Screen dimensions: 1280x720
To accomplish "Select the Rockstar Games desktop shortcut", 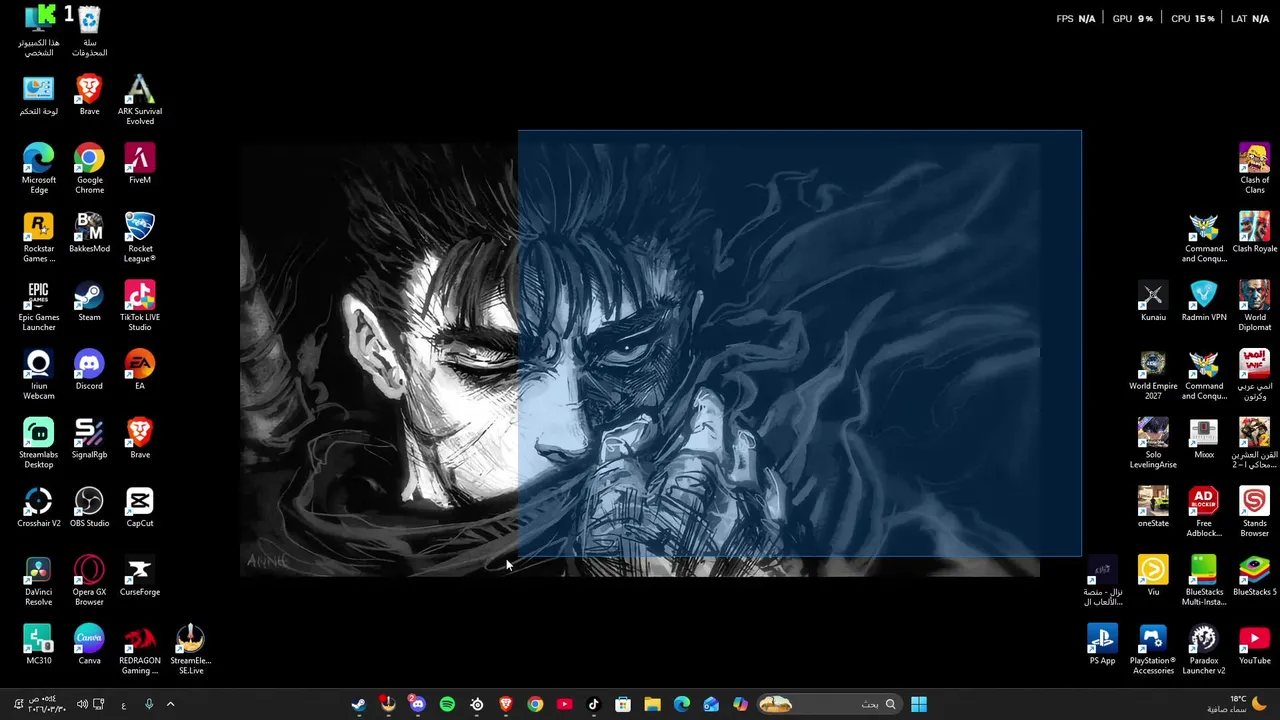I will point(39,237).
